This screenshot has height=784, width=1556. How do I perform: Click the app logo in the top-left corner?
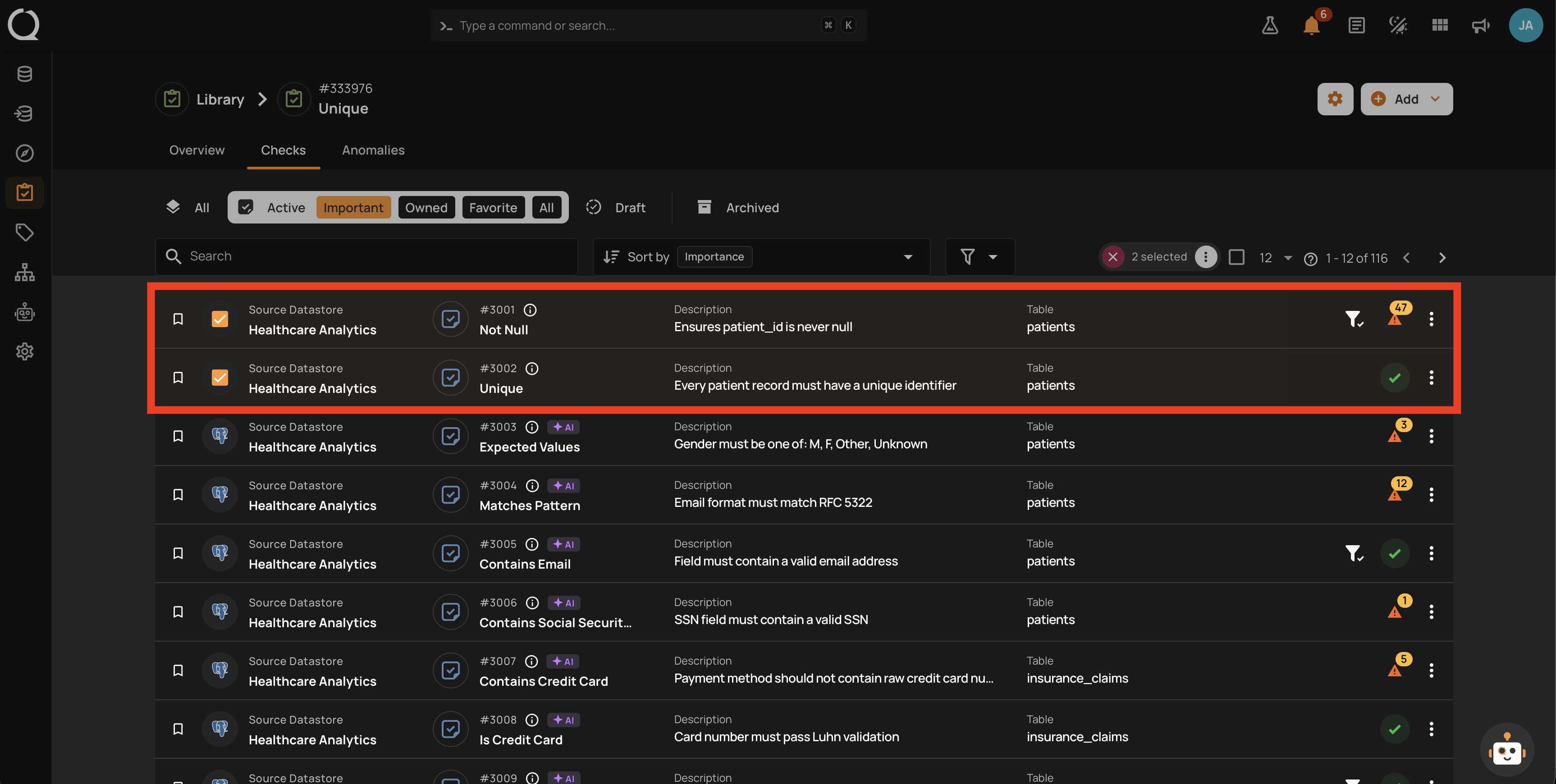coord(23,25)
